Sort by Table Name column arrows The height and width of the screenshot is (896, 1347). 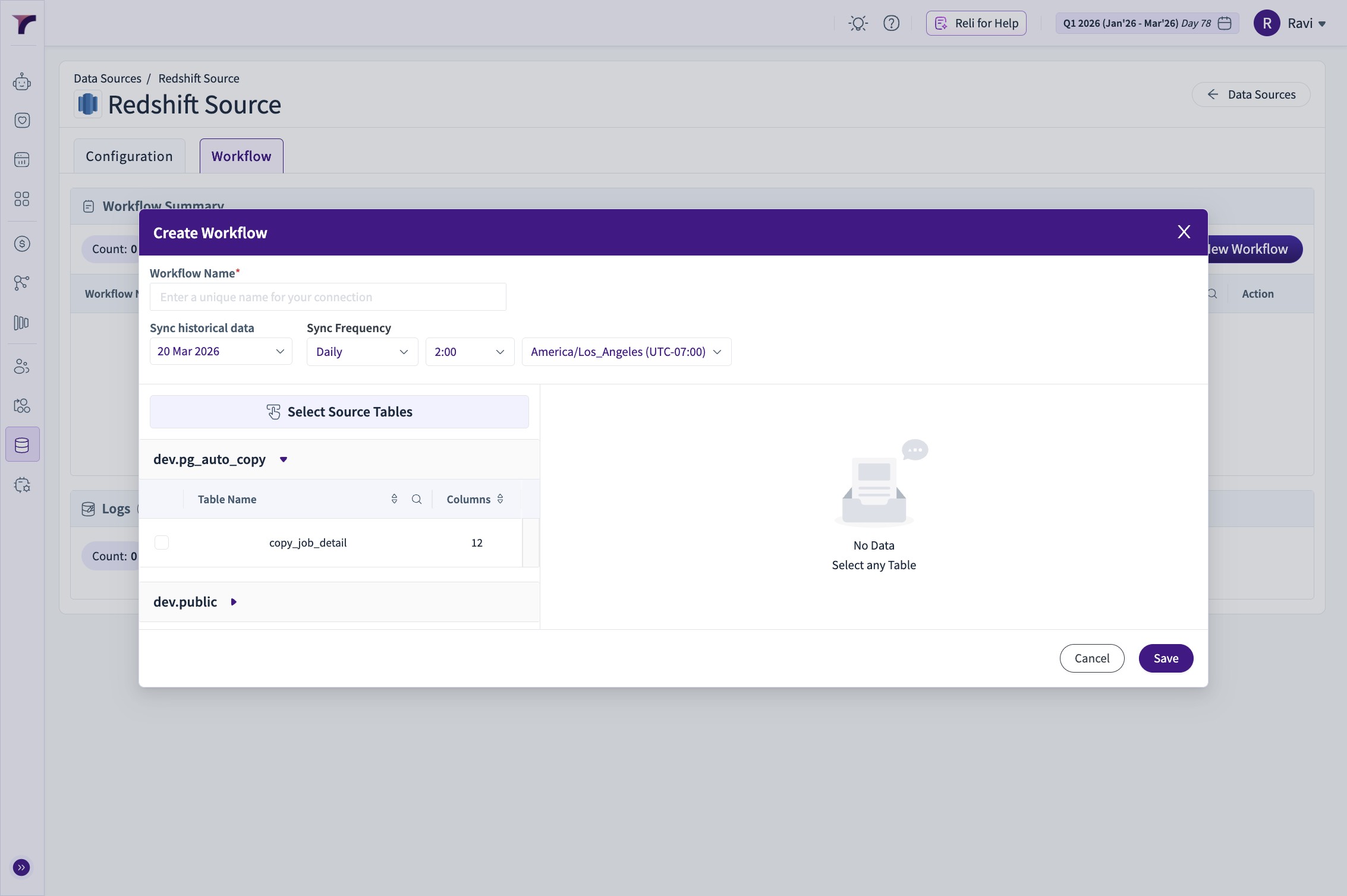point(394,499)
